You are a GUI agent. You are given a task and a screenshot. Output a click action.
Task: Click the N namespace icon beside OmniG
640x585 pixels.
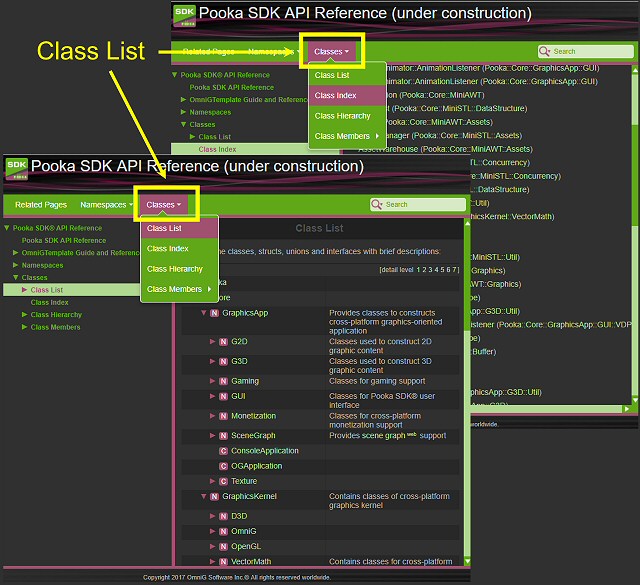click(x=223, y=532)
